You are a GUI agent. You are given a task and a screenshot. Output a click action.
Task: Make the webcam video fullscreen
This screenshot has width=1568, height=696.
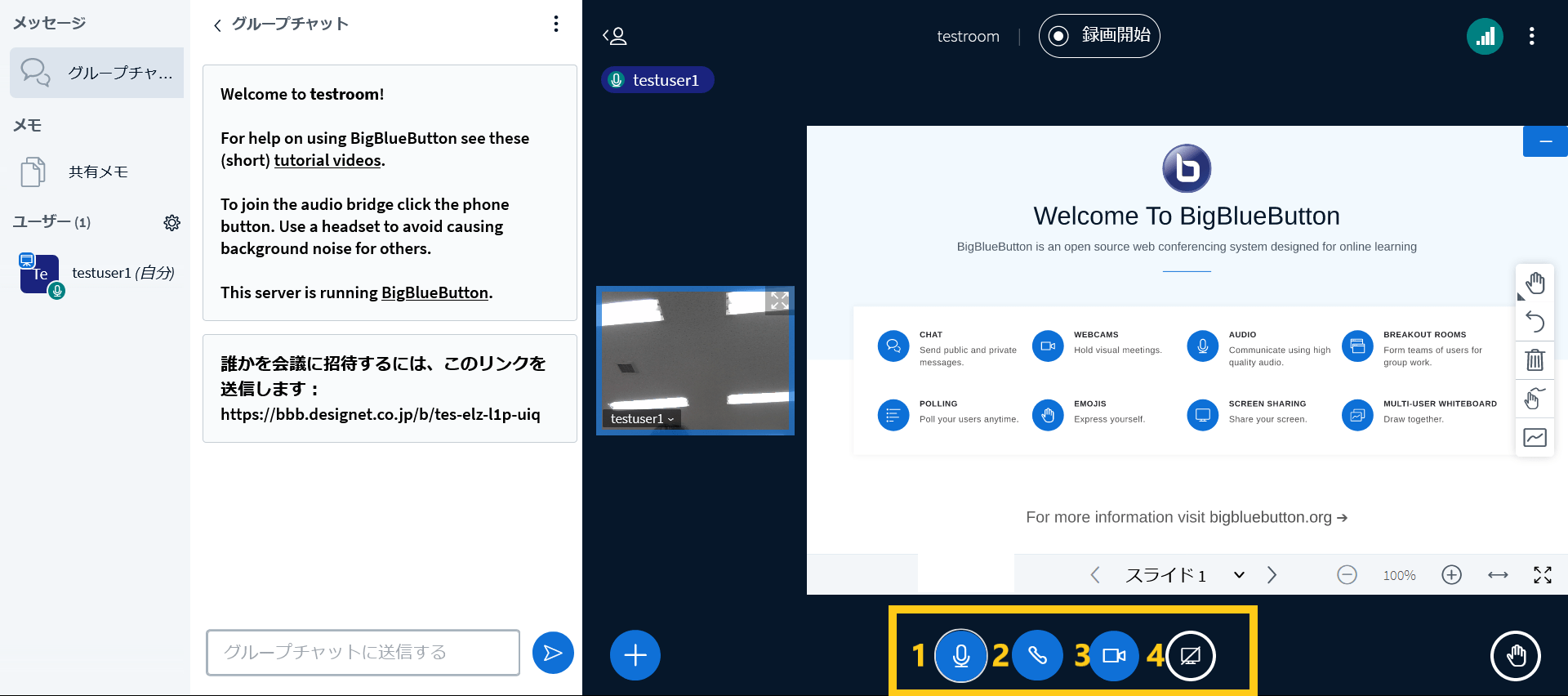click(x=779, y=301)
